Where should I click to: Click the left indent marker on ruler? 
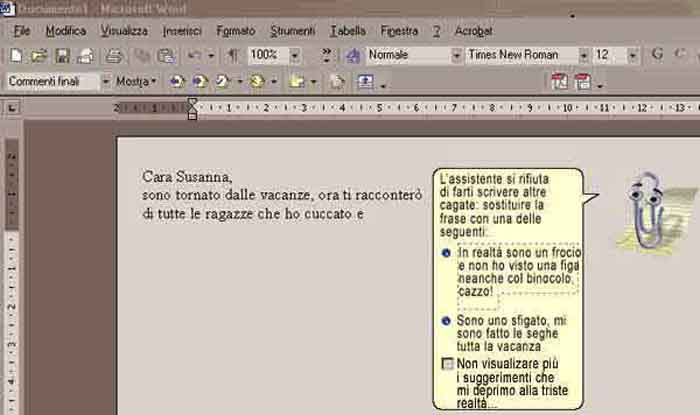tap(192, 116)
